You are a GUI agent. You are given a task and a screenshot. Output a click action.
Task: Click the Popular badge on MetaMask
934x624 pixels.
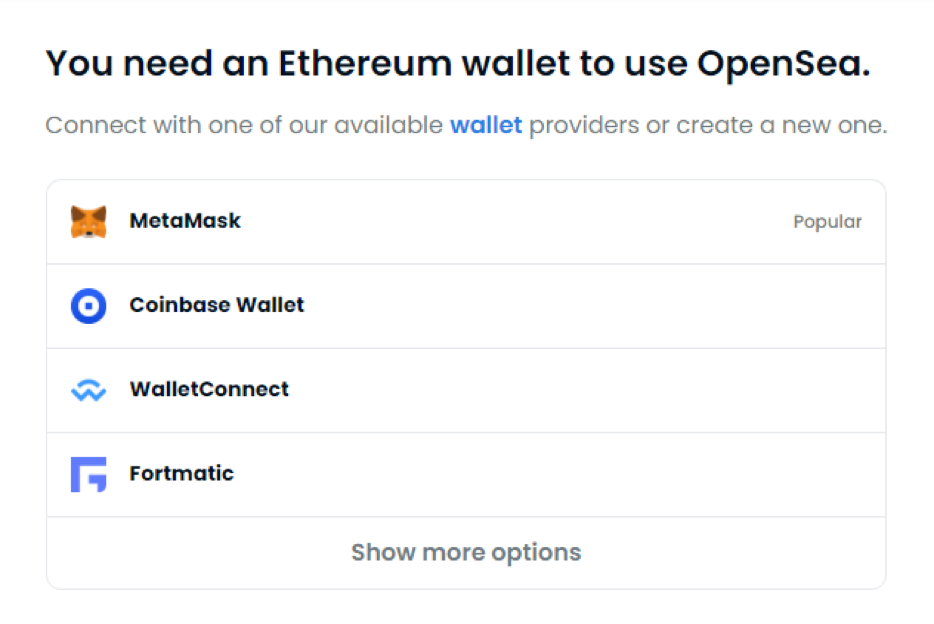[827, 222]
